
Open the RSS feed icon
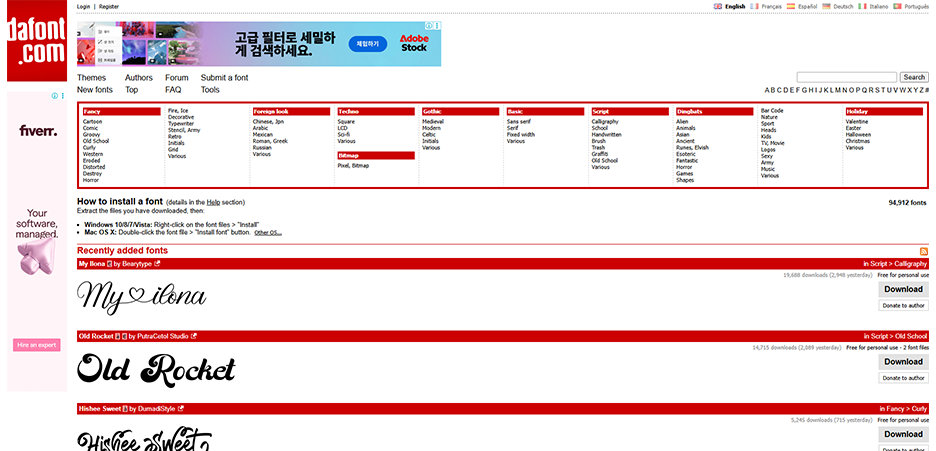[x=924, y=251]
